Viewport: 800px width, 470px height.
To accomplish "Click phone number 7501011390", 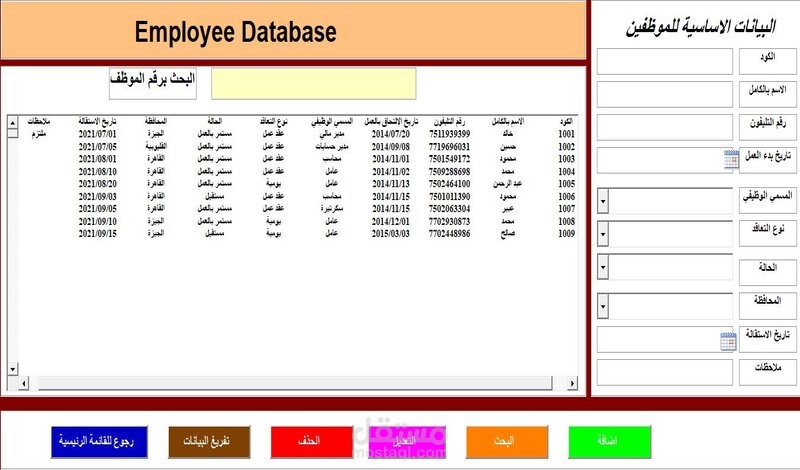I will (449, 196).
